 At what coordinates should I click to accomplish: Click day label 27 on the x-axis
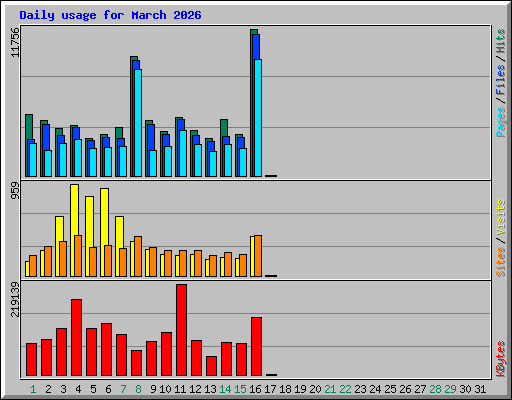point(420,389)
